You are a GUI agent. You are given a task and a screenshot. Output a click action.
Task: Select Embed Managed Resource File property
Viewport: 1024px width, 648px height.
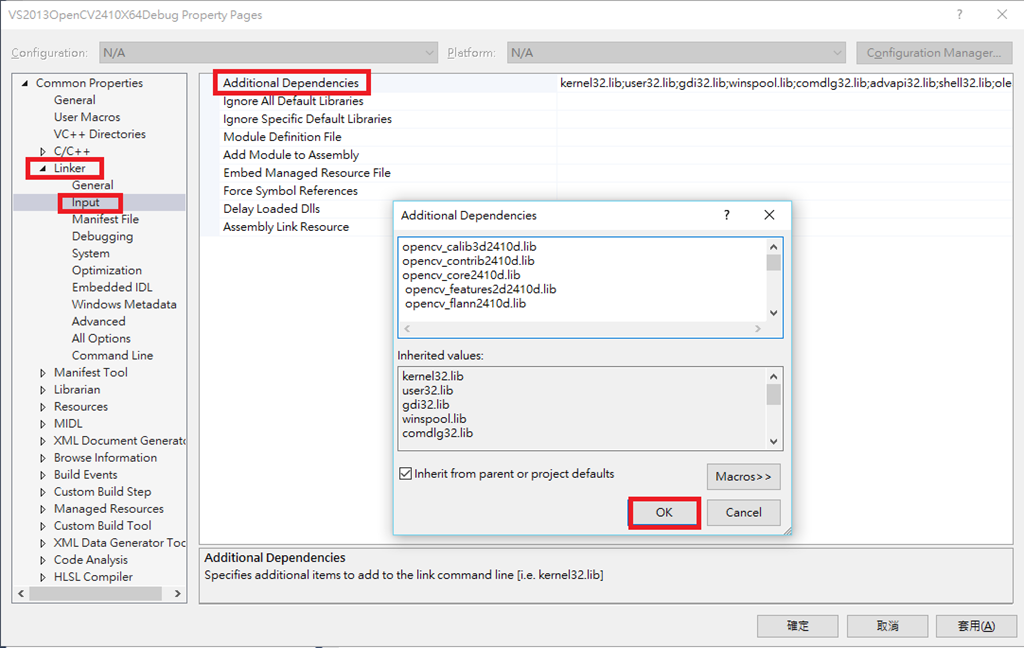click(307, 173)
